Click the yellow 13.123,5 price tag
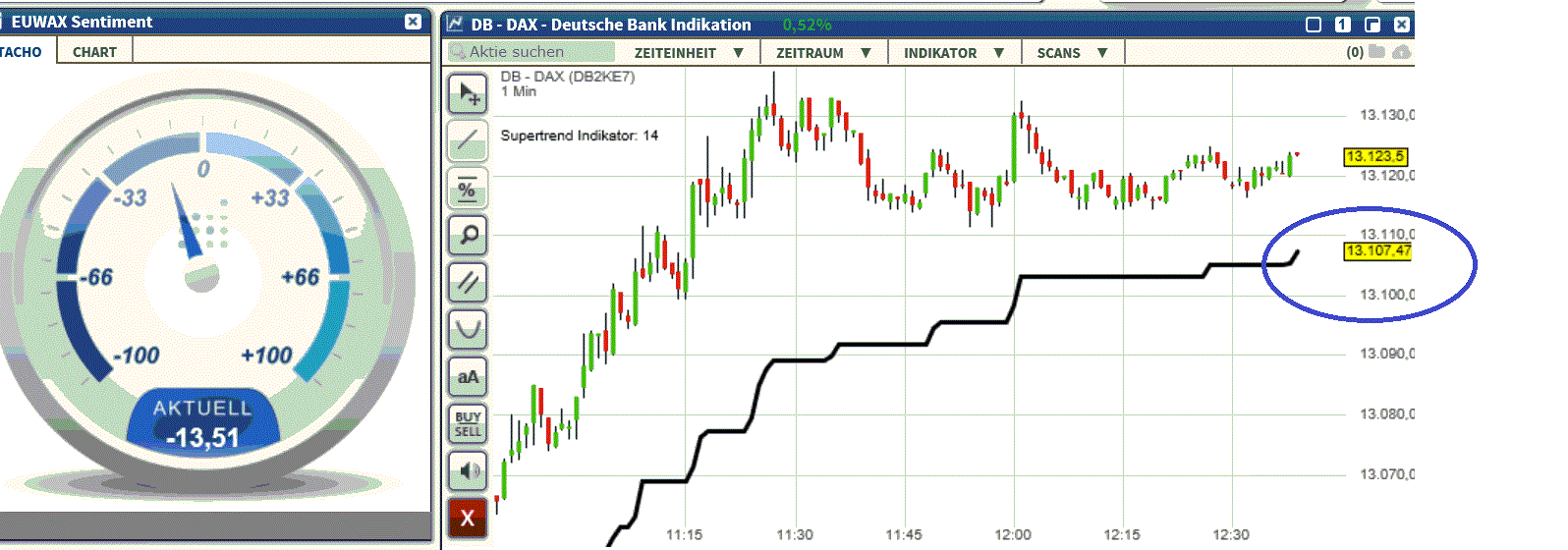1568x550 pixels. (x=1374, y=156)
